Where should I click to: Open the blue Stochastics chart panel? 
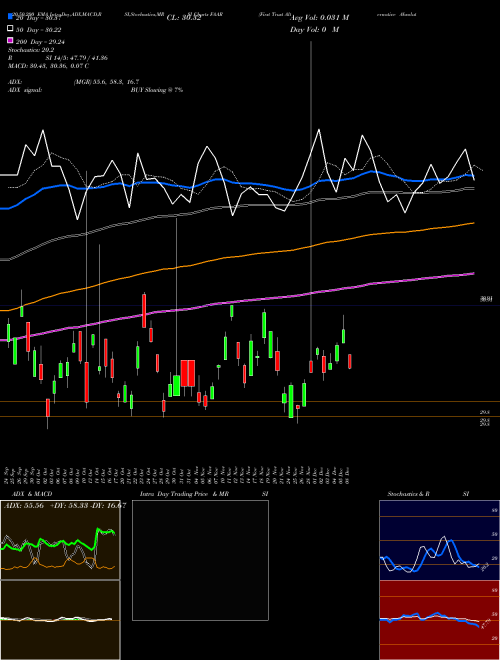coord(439,540)
